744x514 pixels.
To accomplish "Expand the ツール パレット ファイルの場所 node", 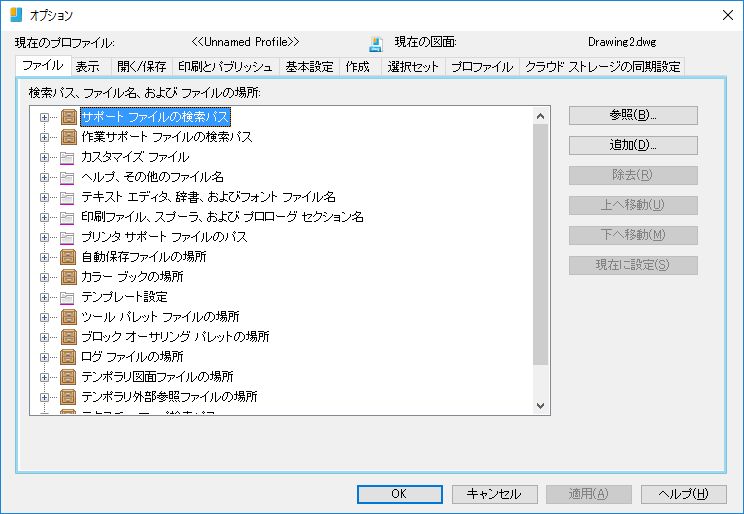I will tap(44, 317).
